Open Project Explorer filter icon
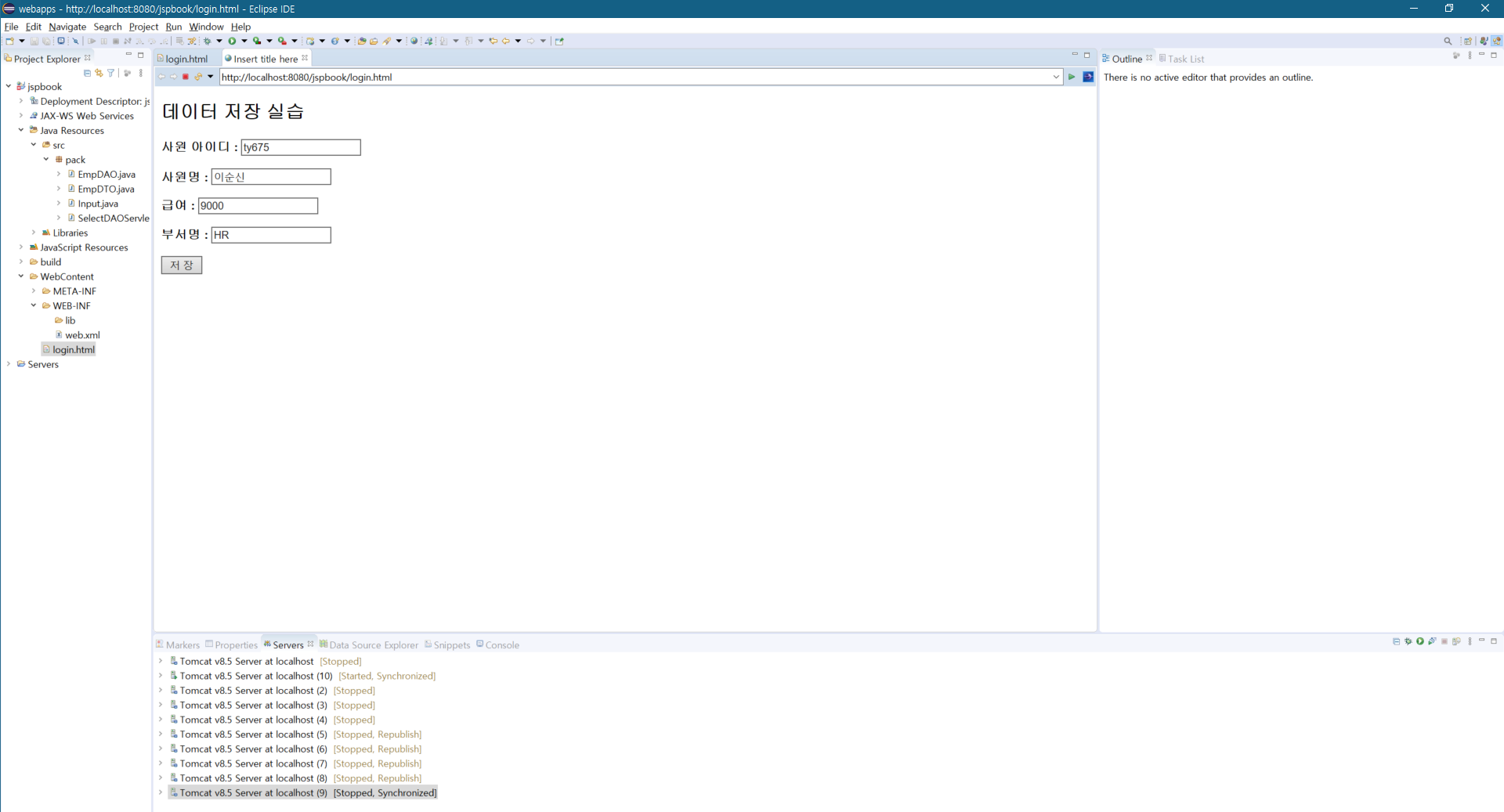This screenshot has height=812, width=1504. 110,73
